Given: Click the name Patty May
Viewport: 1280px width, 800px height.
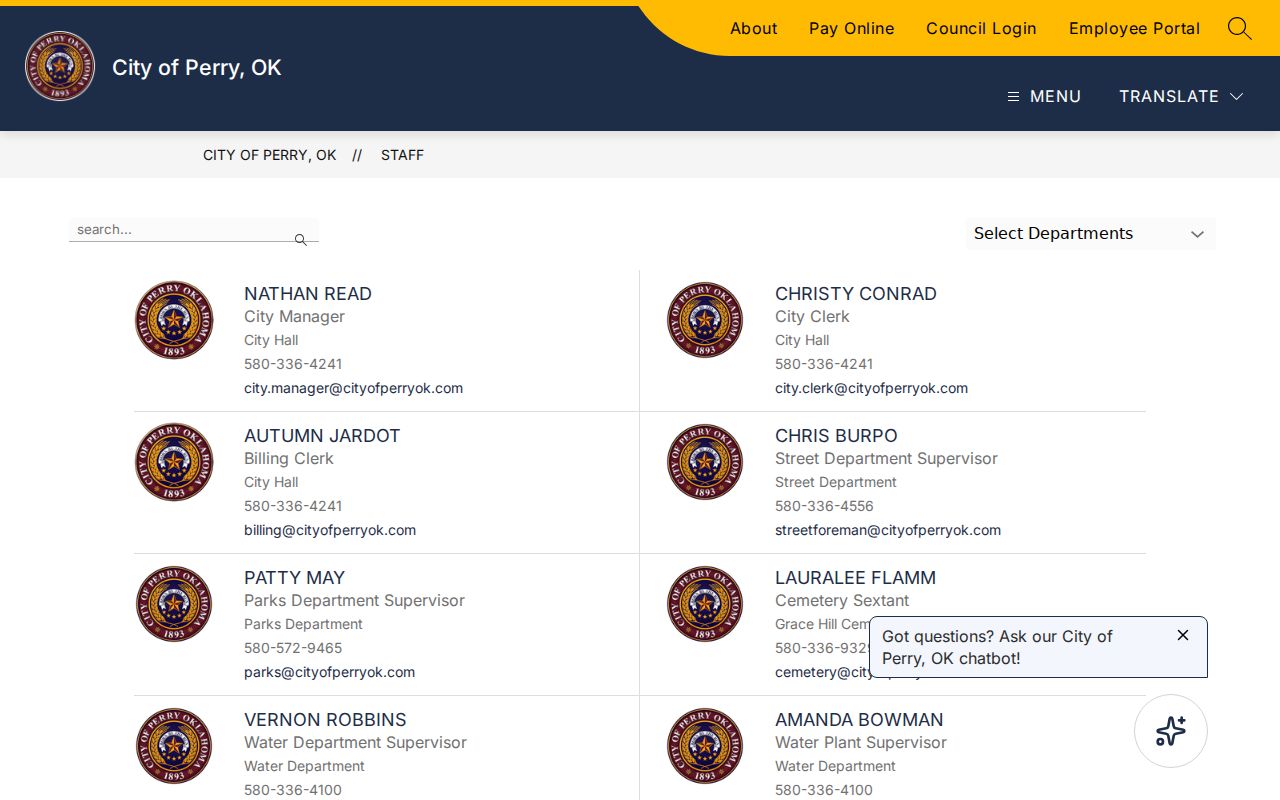Looking at the screenshot, I should (x=294, y=577).
